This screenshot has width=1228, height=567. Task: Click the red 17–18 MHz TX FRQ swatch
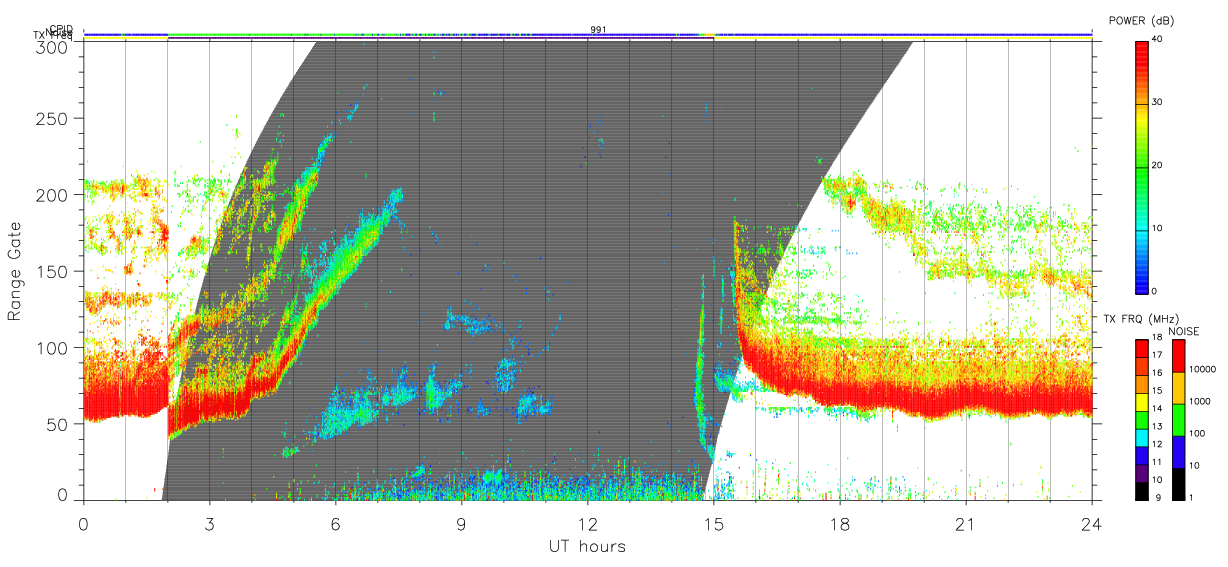(x=1141, y=349)
